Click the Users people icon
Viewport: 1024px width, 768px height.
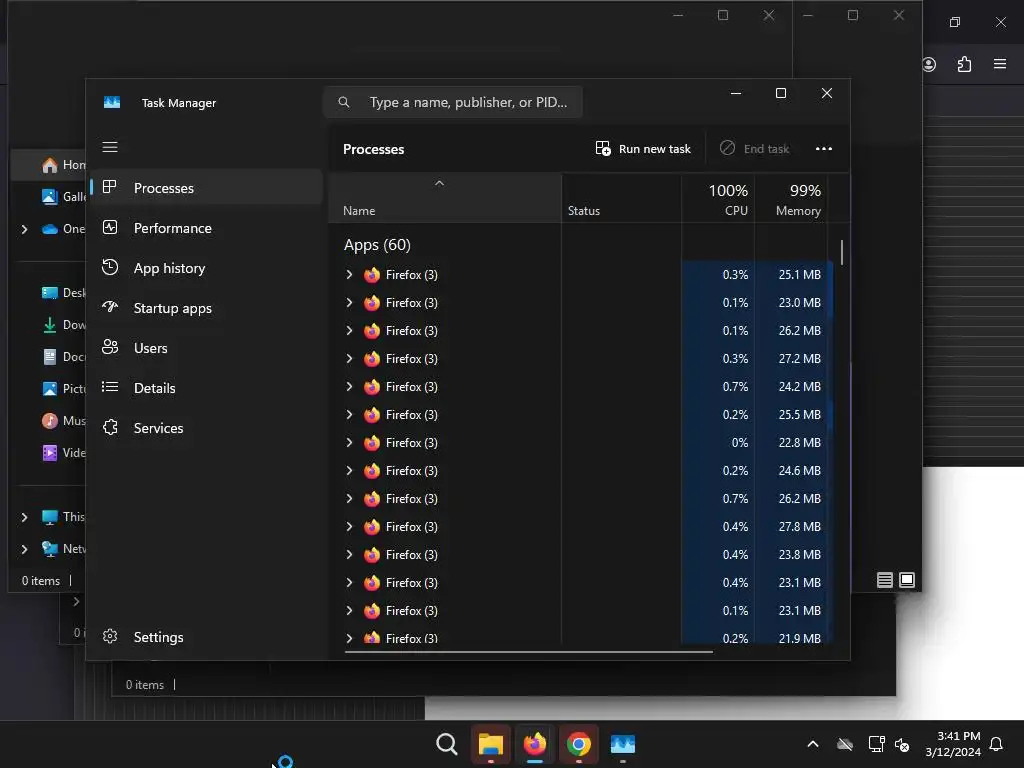[x=110, y=347]
